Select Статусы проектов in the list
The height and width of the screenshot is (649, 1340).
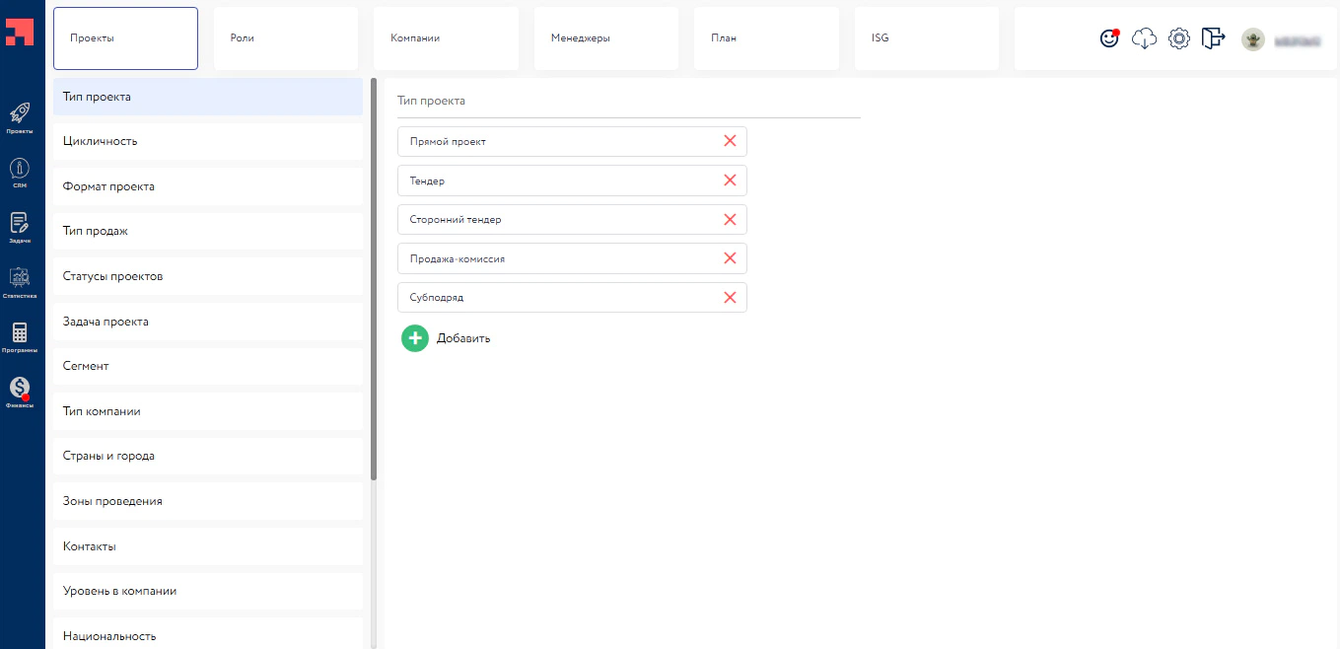pos(208,276)
